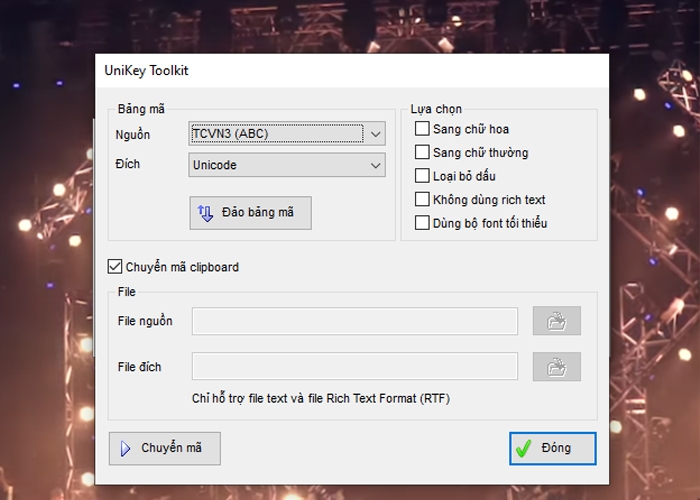This screenshot has height=500, width=700.
Task: Enable Dùng bộ font tối thiểu
Action: pos(422,223)
